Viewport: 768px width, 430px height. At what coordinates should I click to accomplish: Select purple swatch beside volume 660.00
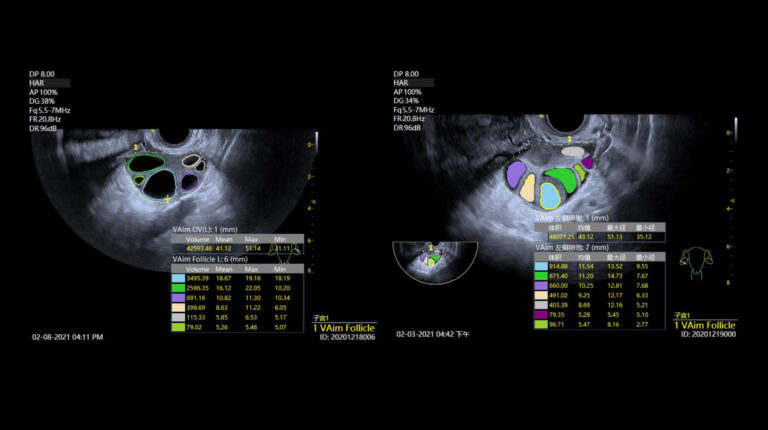tap(541, 286)
